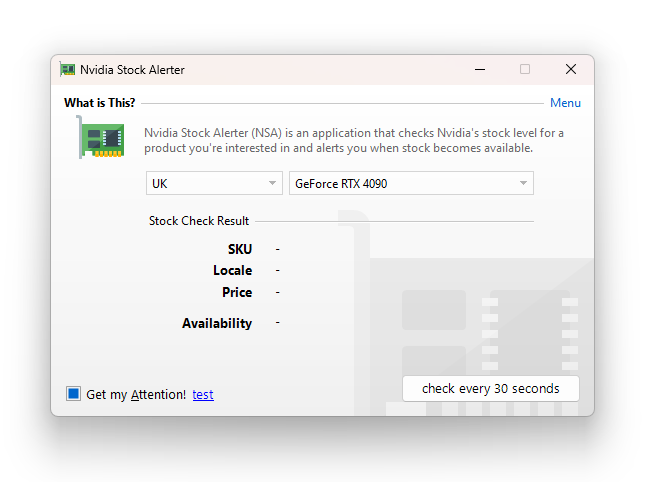Click the disabled maximize window button
The image size is (649, 482).
pos(525,70)
